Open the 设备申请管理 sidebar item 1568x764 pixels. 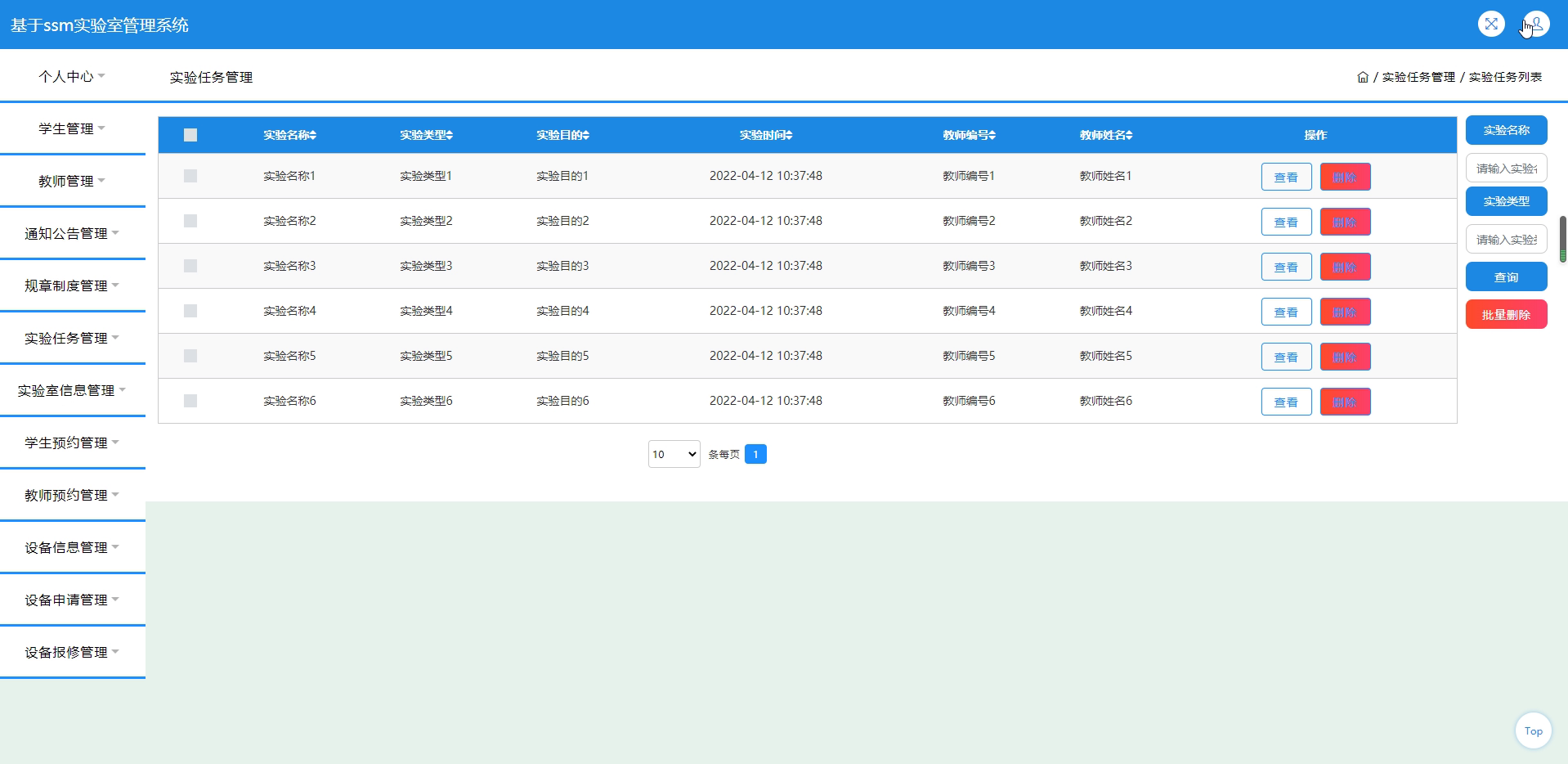[72, 600]
